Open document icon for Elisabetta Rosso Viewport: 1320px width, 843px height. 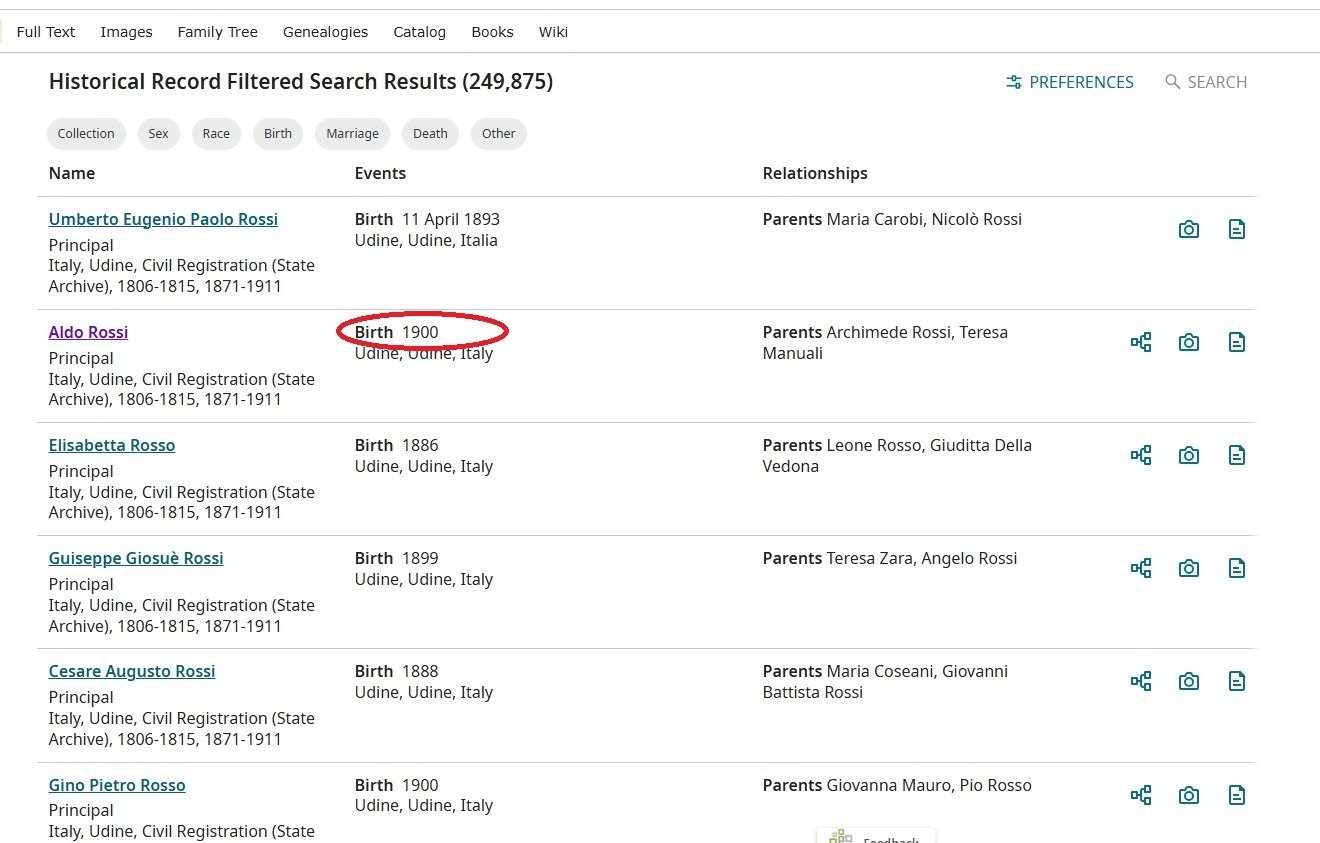click(1237, 456)
